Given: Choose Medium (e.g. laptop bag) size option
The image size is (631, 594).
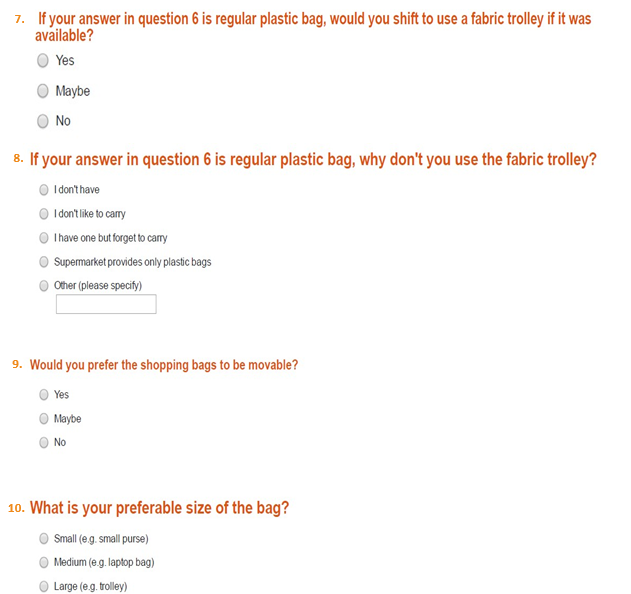Looking at the screenshot, I should pyautogui.click(x=43, y=562).
